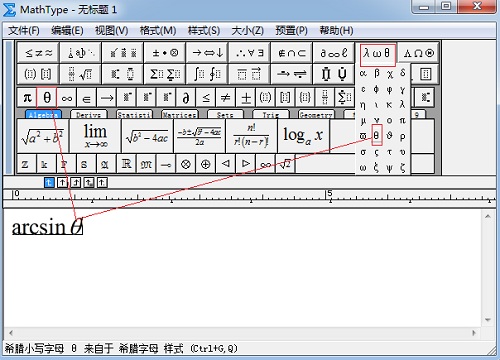Pick eta in Greek lowercase palette
Screen dimensions: 500x360
(x=363, y=105)
